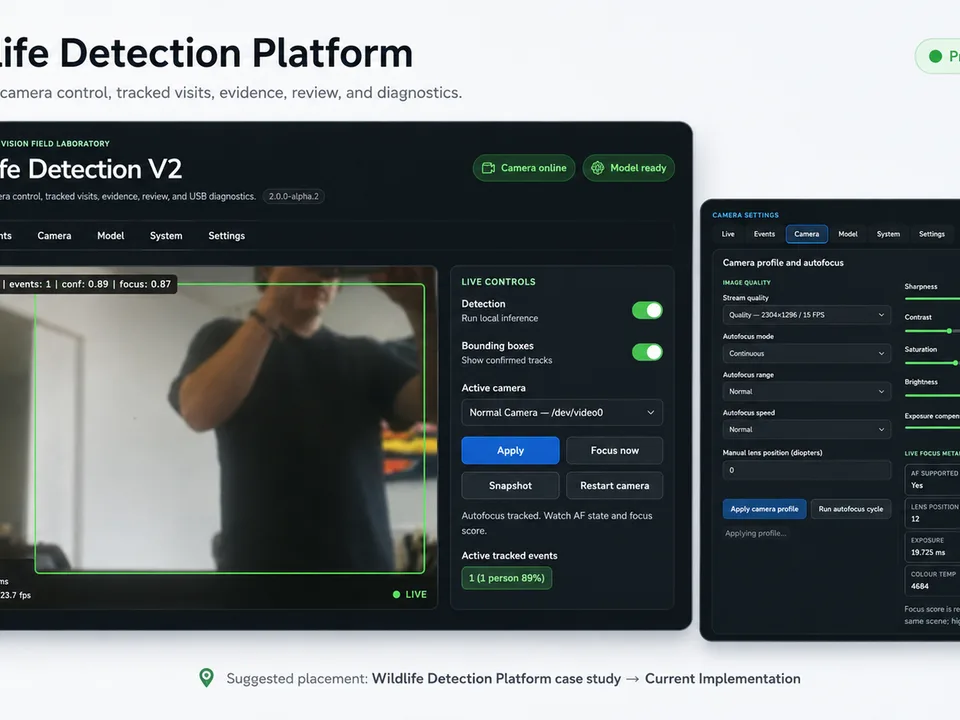Viewport: 960px width, 720px height.
Task: Click Manual lens position input field
Action: coord(806,470)
